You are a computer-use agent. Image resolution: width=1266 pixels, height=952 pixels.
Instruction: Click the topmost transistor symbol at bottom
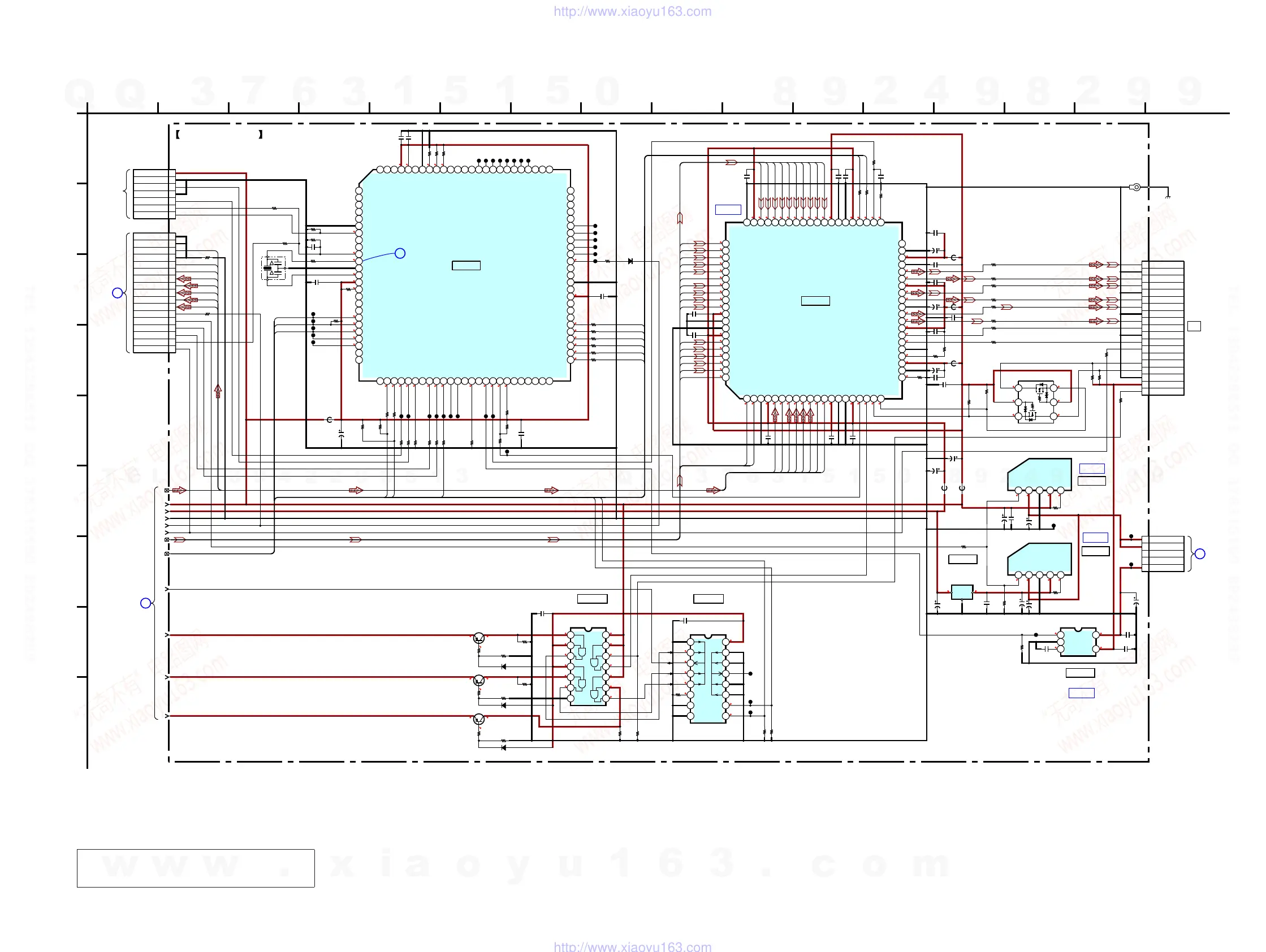tap(479, 638)
